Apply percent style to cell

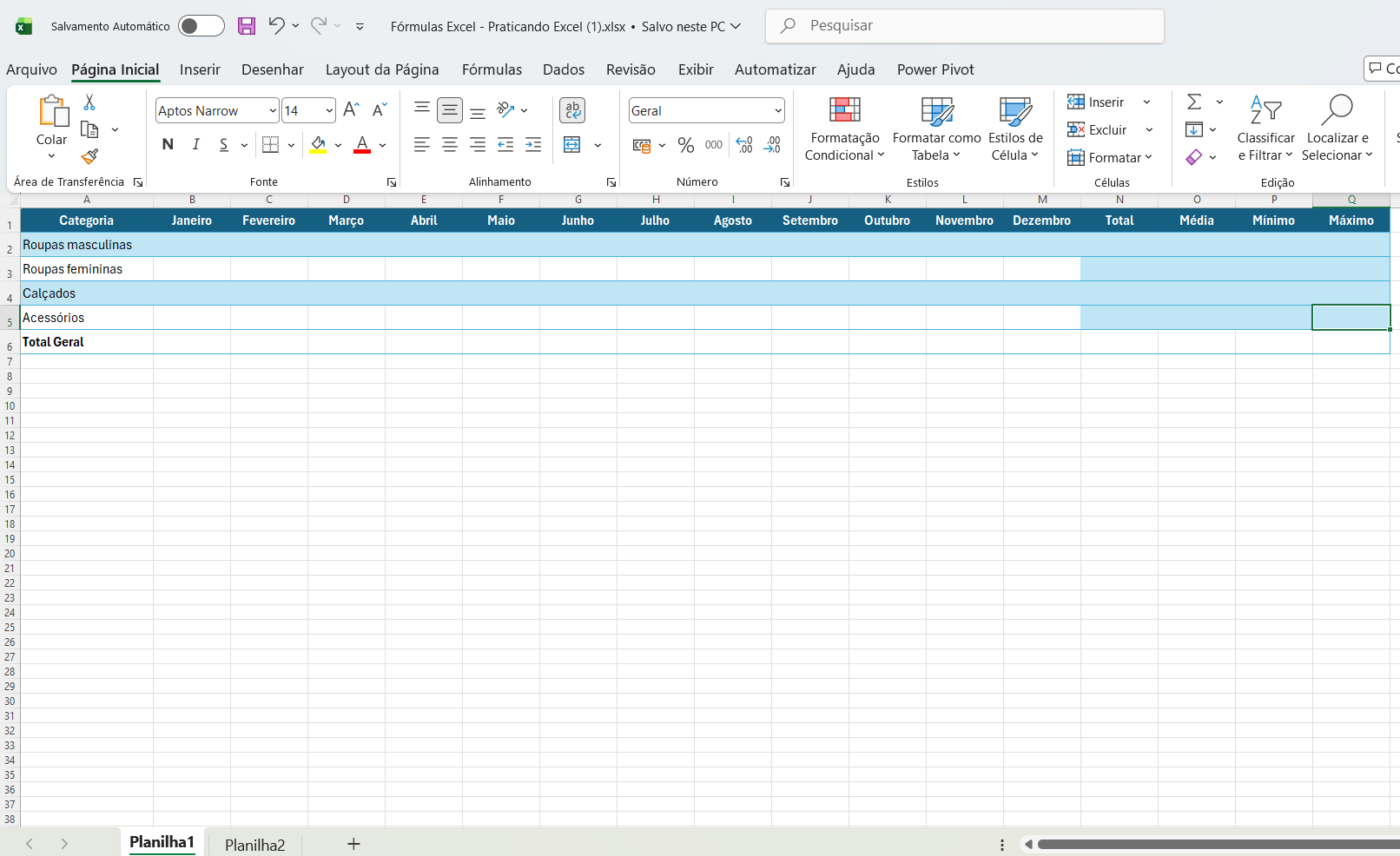click(x=686, y=145)
